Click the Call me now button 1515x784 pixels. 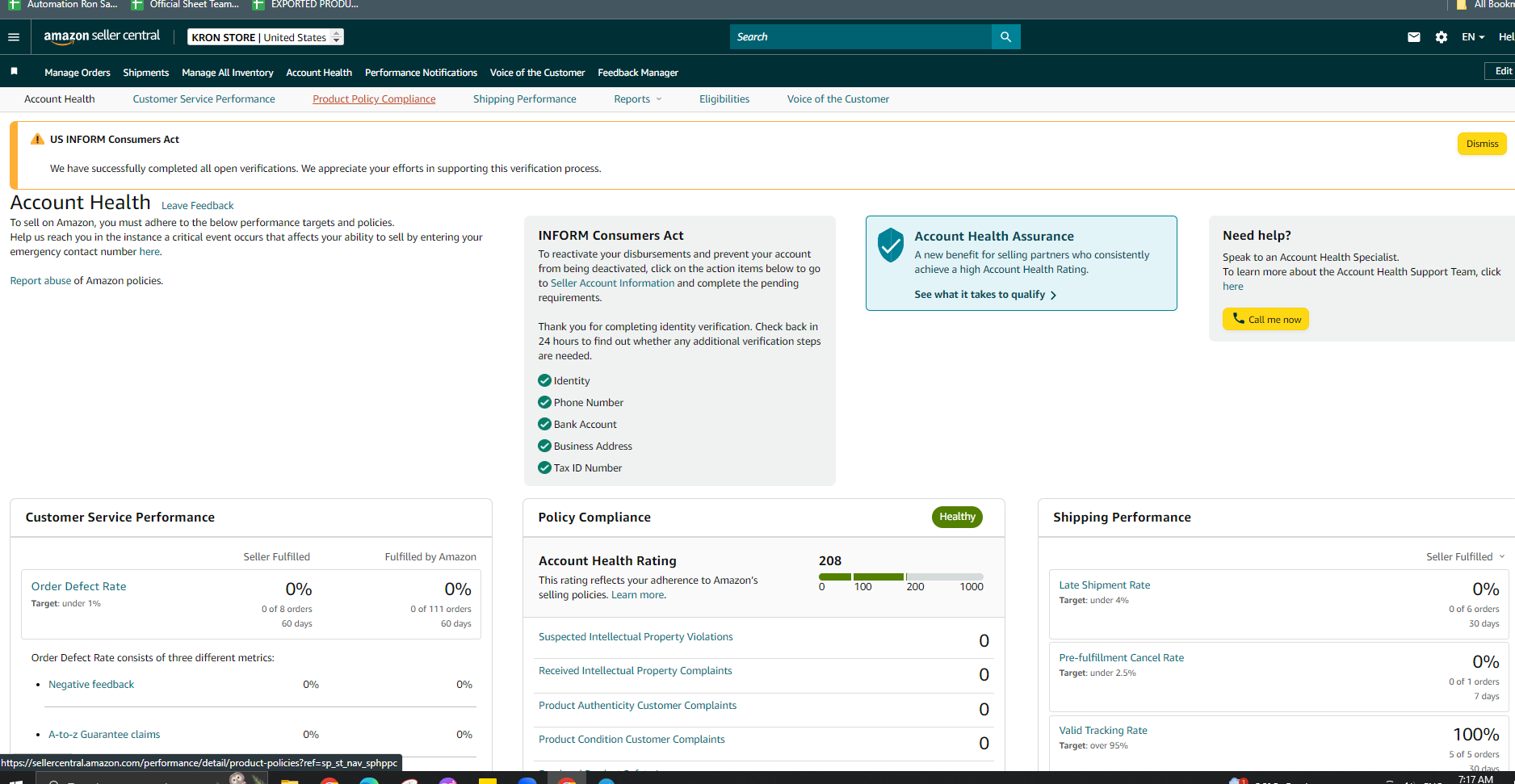pyautogui.click(x=1265, y=319)
